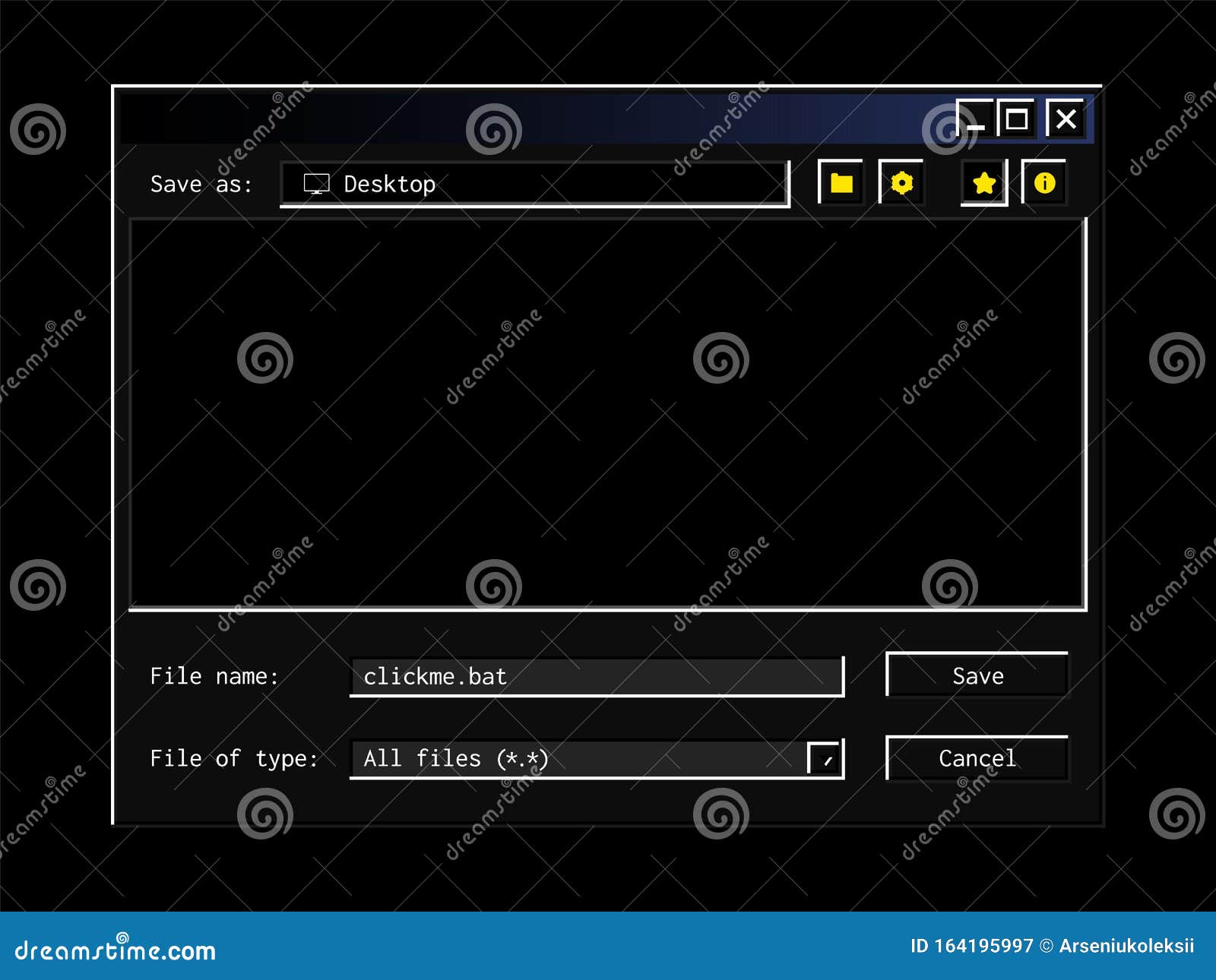Select the 'Desktop' text label
The image size is (1216, 980).
[x=390, y=183]
